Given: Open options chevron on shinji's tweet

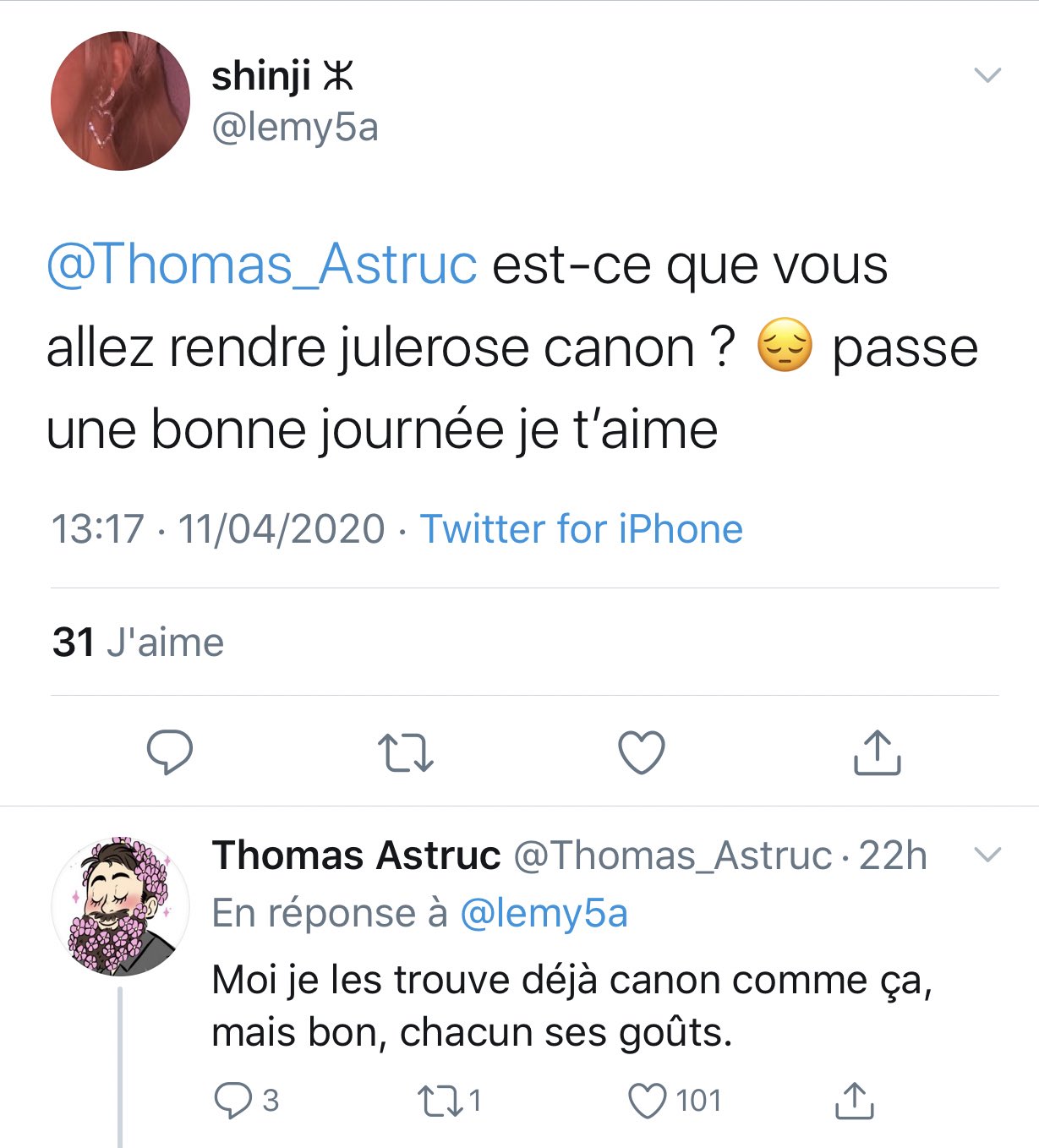Looking at the screenshot, I should click(x=987, y=75).
